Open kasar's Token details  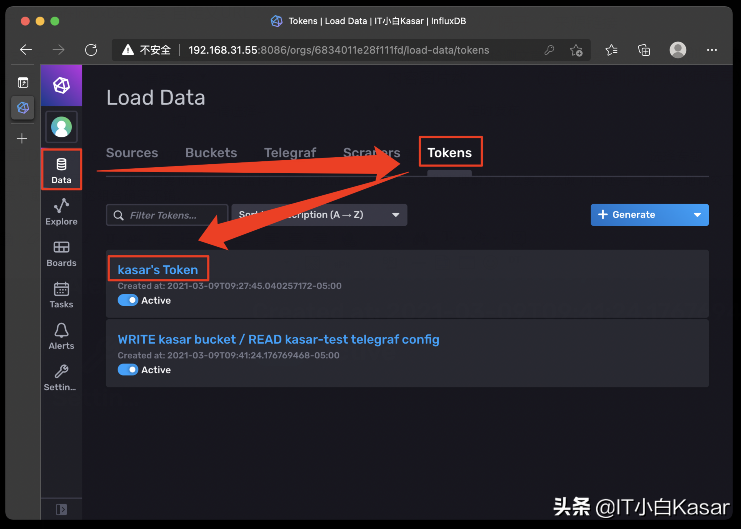pyautogui.click(x=158, y=269)
